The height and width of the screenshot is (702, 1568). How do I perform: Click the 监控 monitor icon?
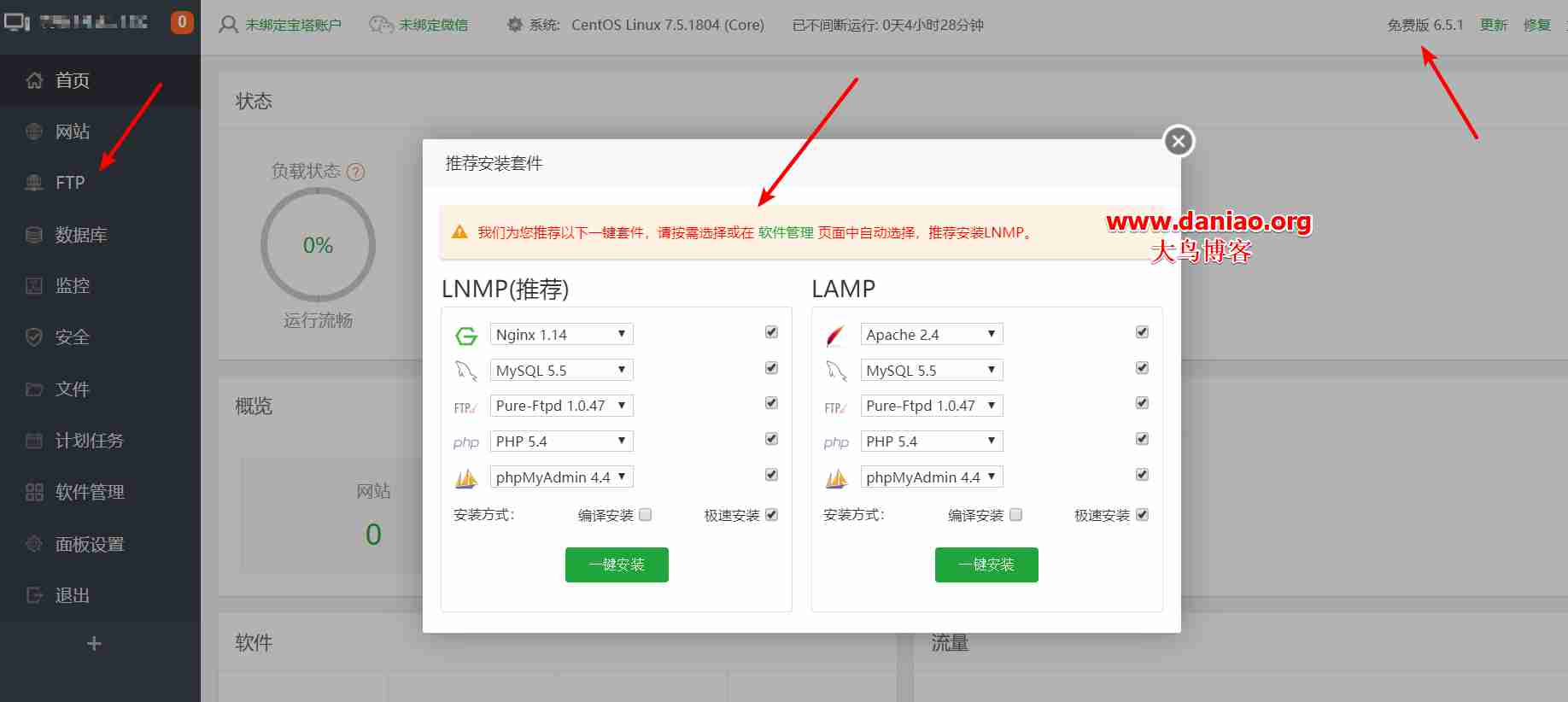click(34, 286)
